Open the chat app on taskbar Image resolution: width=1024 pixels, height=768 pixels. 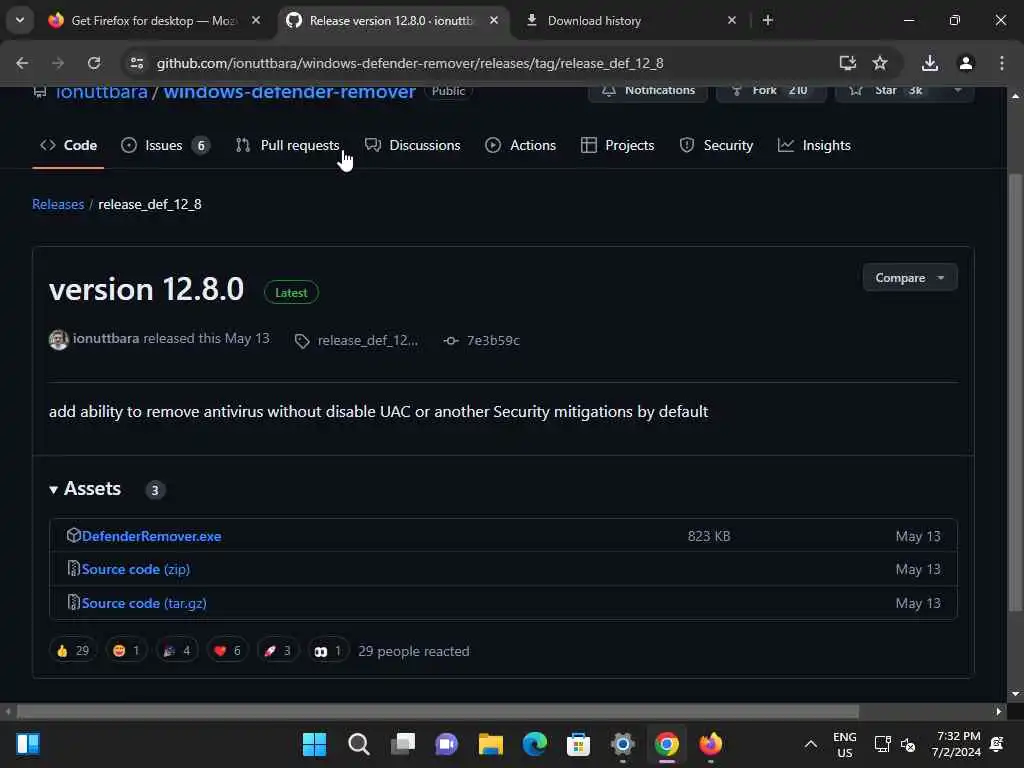(x=447, y=744)
